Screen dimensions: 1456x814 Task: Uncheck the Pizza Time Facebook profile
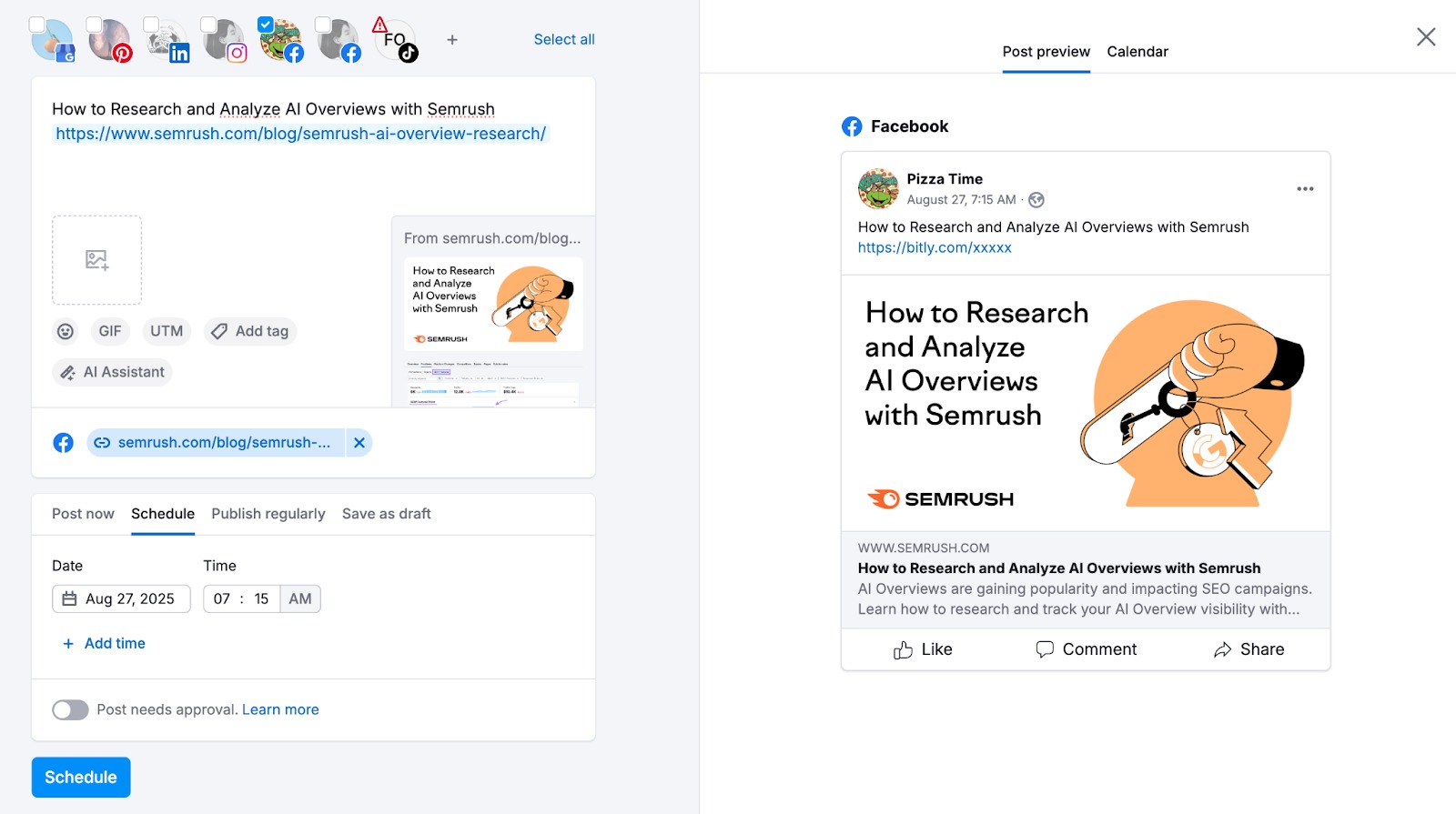pos(266,25)
